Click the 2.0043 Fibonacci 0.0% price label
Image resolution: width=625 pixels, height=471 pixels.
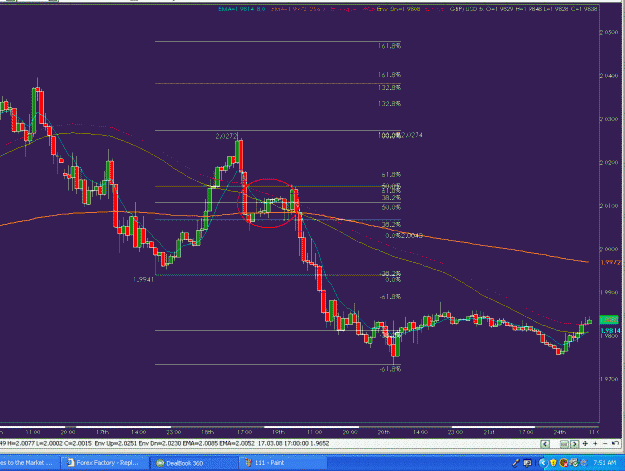coord(411,236)
